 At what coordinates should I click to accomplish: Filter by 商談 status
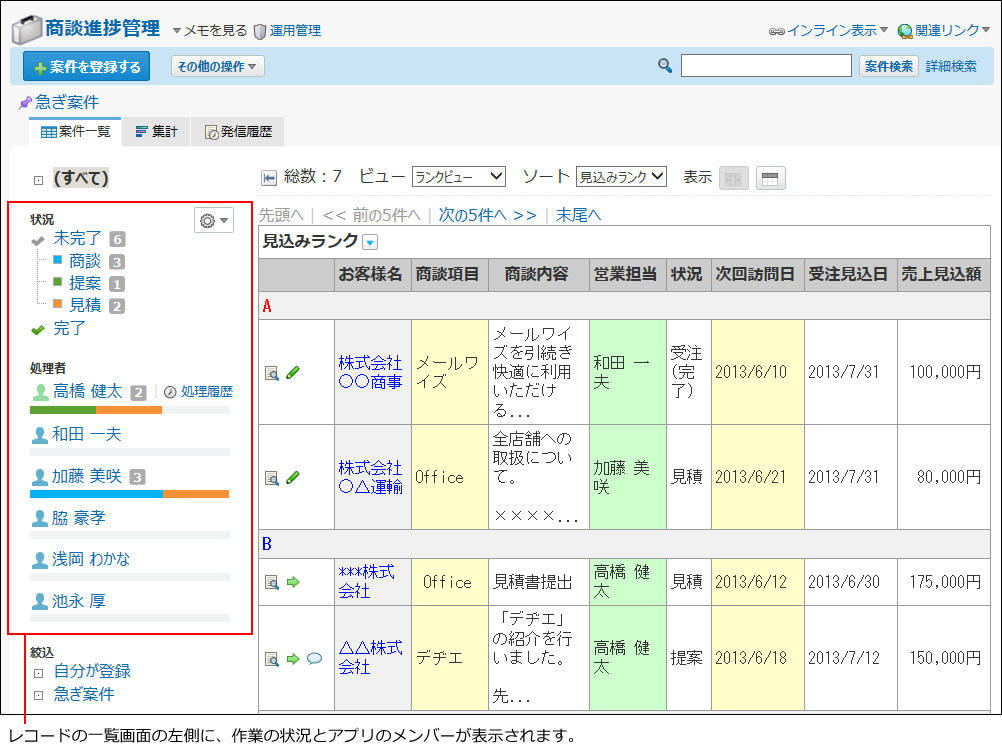click(x=85, y=261)
